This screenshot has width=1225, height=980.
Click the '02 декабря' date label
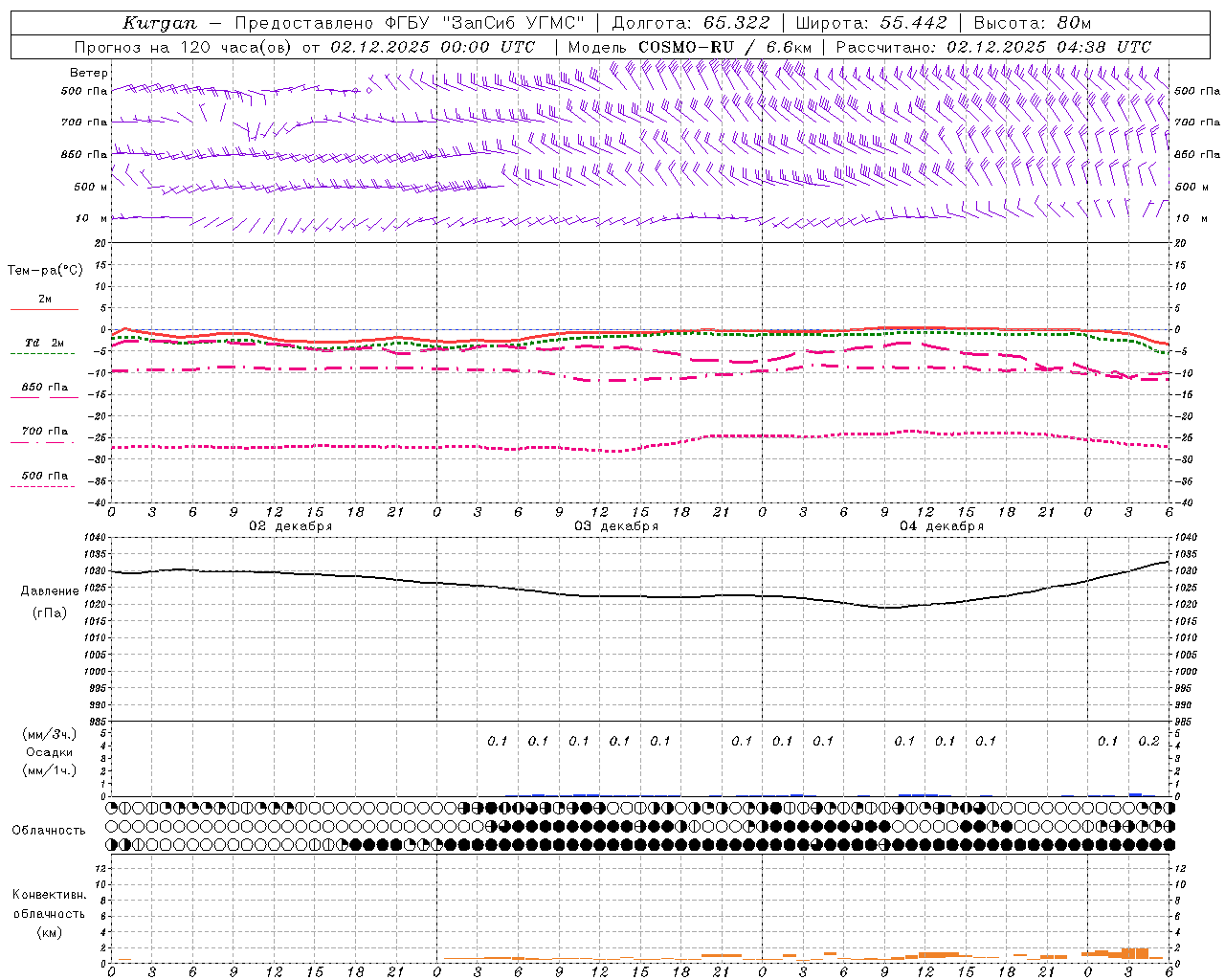pos(291,526)
